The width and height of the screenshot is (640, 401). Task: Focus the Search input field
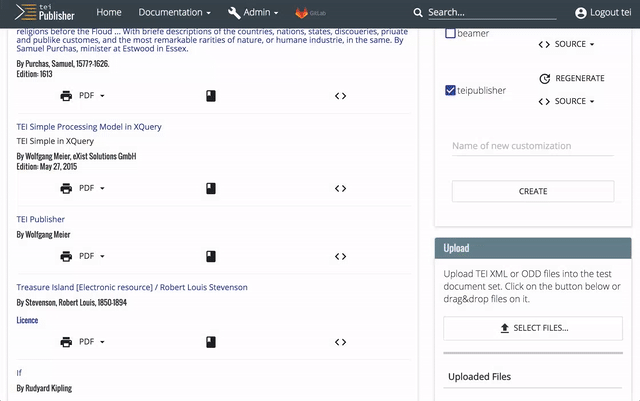492,13
